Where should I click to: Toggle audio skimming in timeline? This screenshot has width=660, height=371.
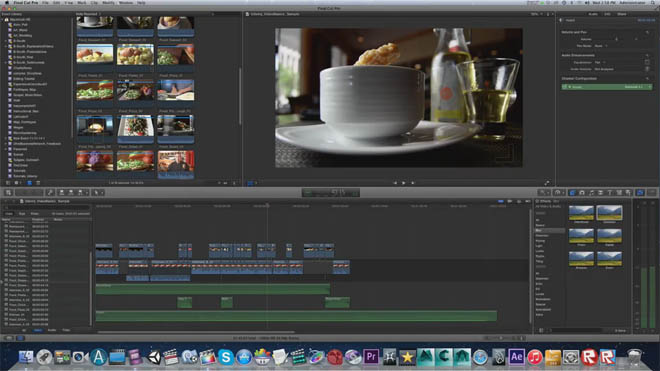(x=510, y=202)
